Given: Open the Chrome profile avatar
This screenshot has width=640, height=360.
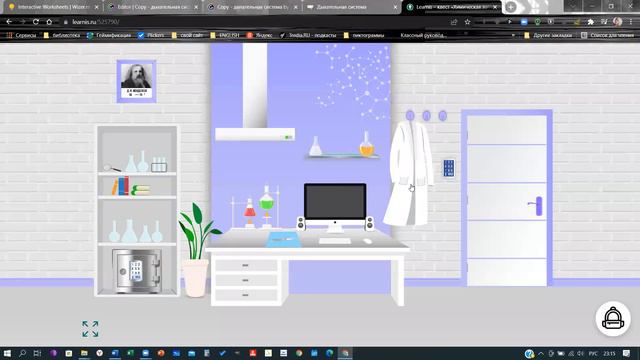Looking at the screenshot, I should pos(618,22).
